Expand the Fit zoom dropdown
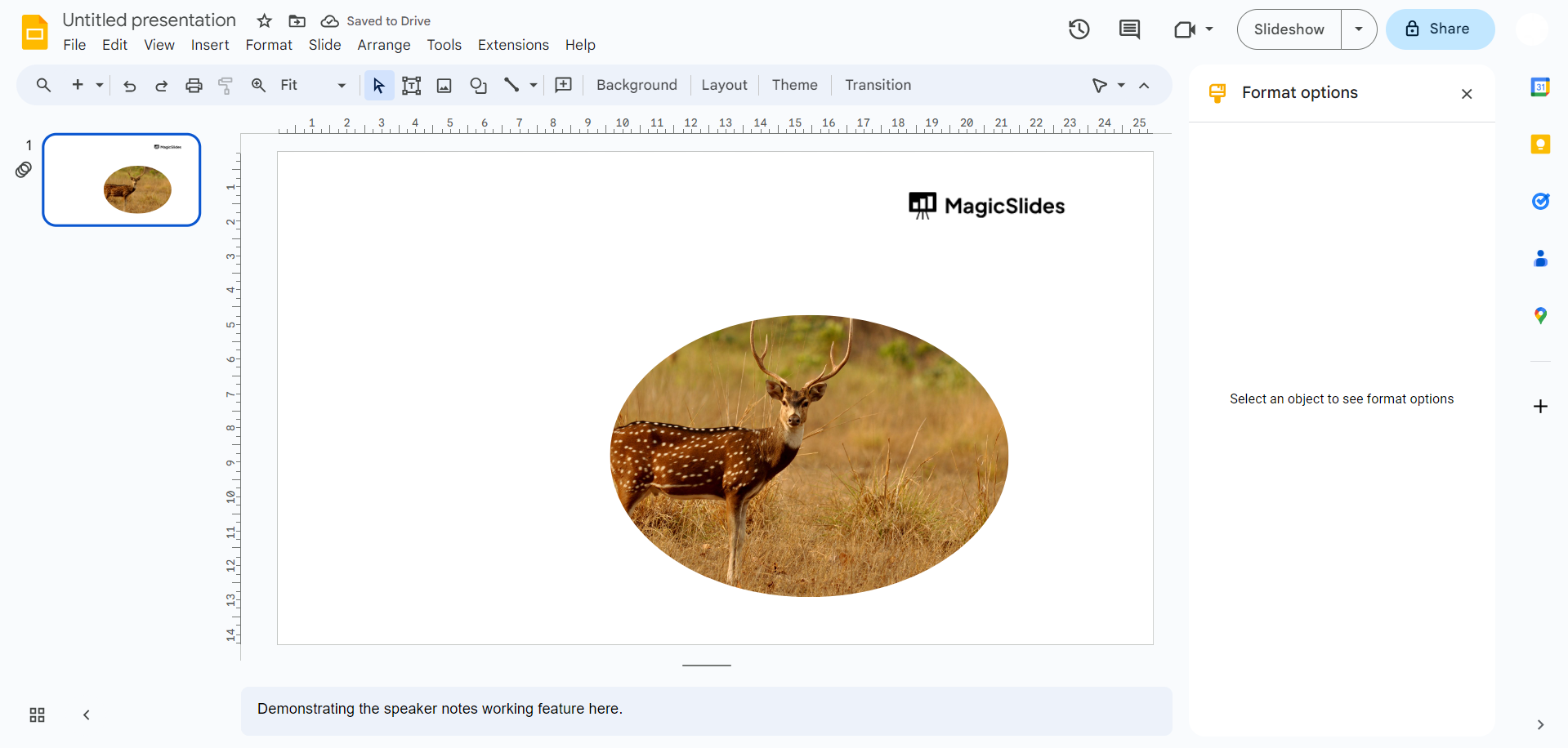This screenshot has width=1568, height=748. coord(342,86)
